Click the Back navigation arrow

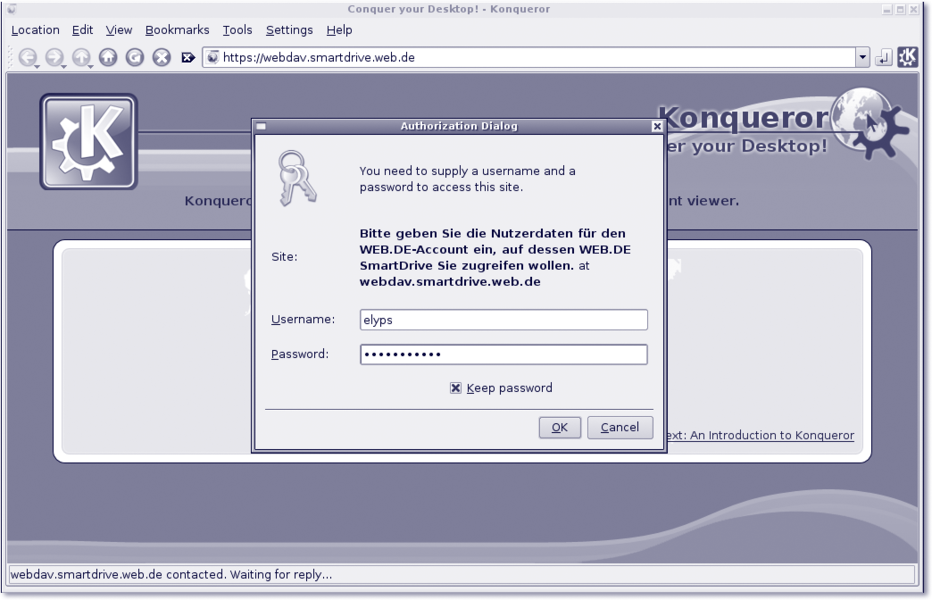click(x=27, y=58)
